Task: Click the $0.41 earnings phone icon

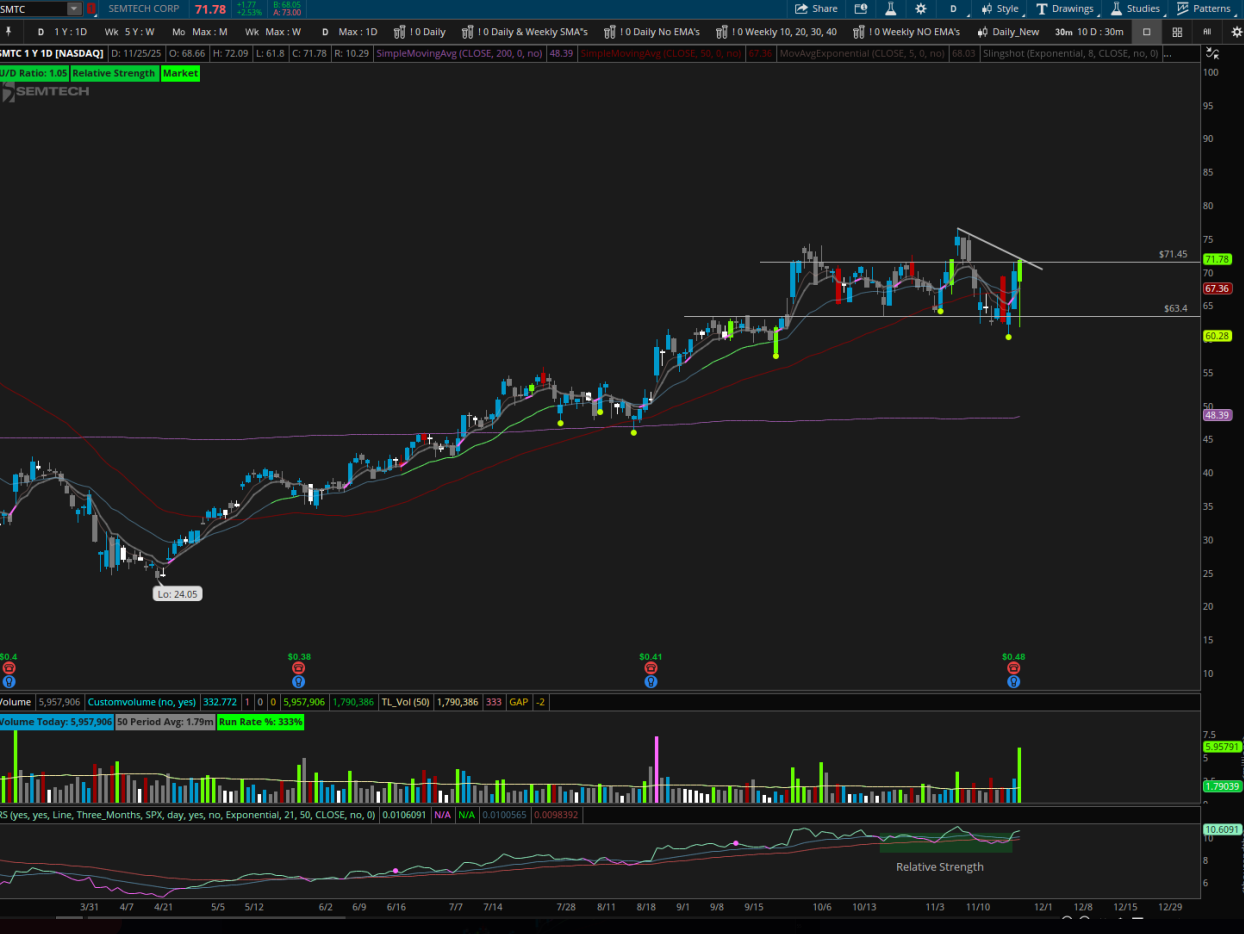Action: pos(651,668)
